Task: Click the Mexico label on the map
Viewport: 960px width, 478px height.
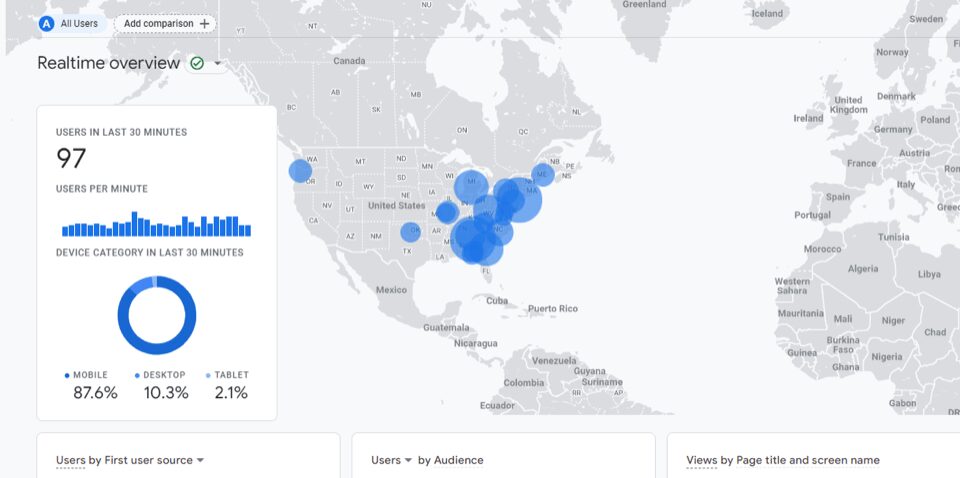Action: pyautogui.click(x=391, y=289)
